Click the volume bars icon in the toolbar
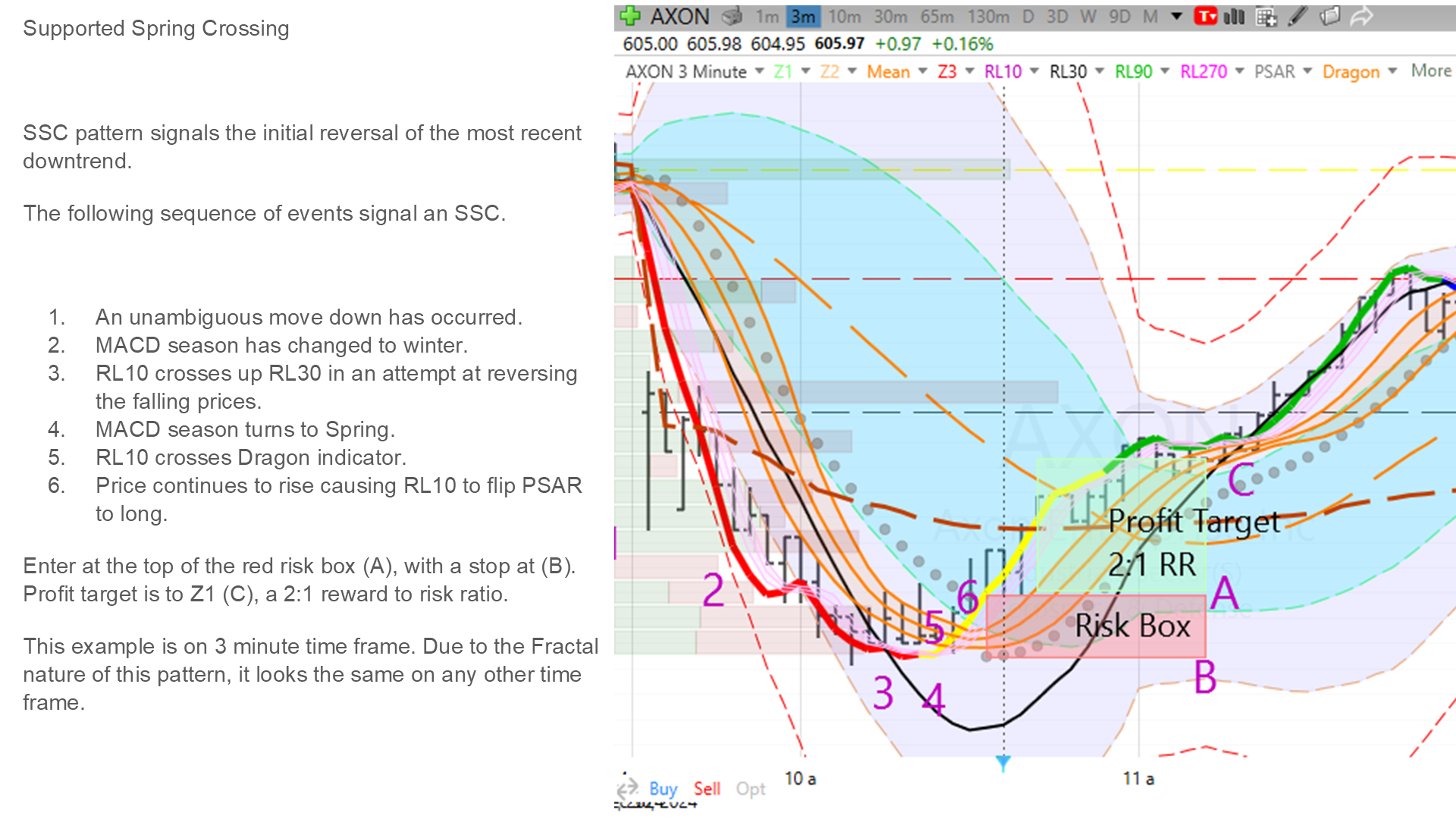This screenshot has width=1456, height=819. (1233, 15)
